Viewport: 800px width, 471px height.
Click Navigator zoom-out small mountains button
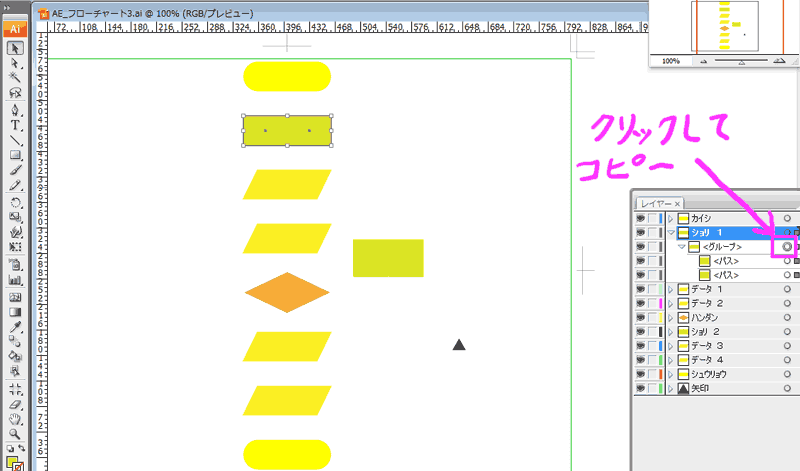pyautogui.click(x=704, y=62)
